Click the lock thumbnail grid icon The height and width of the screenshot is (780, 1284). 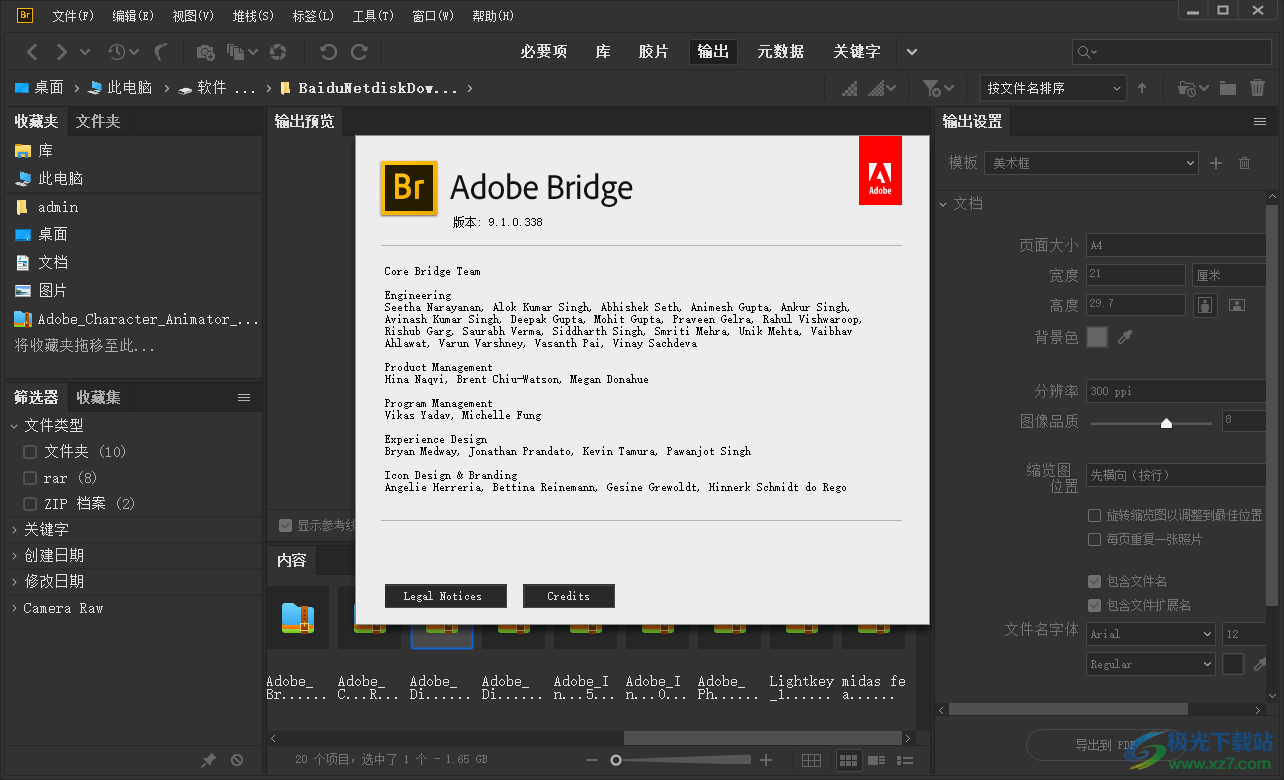click(x=812, y=760)
